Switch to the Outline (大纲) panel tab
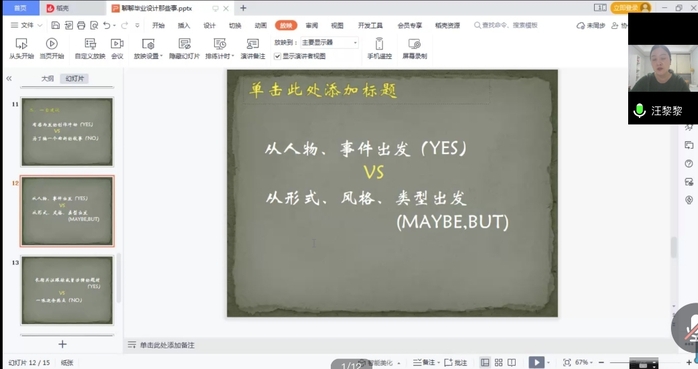Screen dimensions: 698x369 [47, 78]
